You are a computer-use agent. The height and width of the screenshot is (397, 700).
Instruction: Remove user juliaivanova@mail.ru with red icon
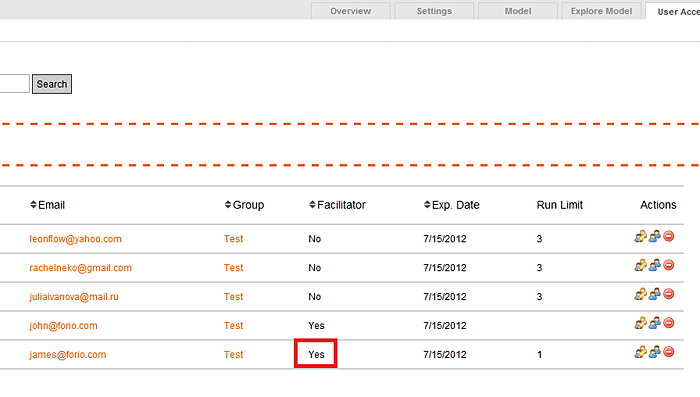tap(668, 294)
